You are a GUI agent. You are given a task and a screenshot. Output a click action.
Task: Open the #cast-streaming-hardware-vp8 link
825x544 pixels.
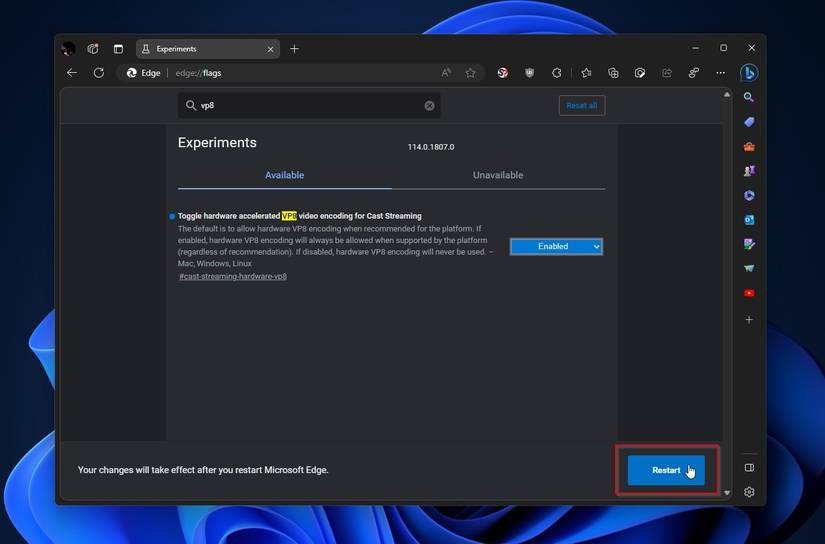click(x=233, y=276)
